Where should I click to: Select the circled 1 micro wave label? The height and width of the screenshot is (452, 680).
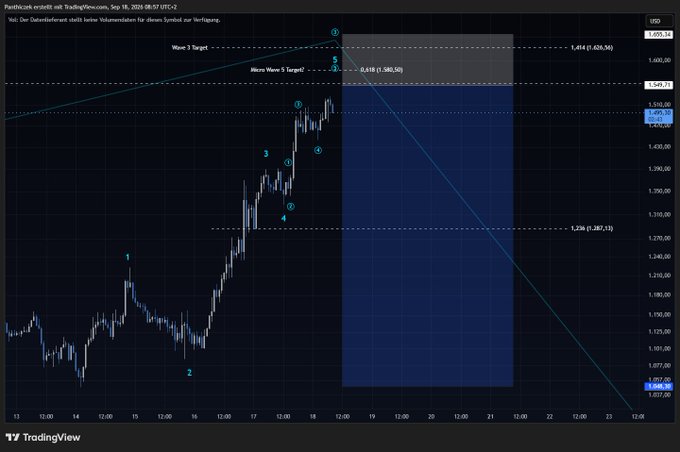288,163
